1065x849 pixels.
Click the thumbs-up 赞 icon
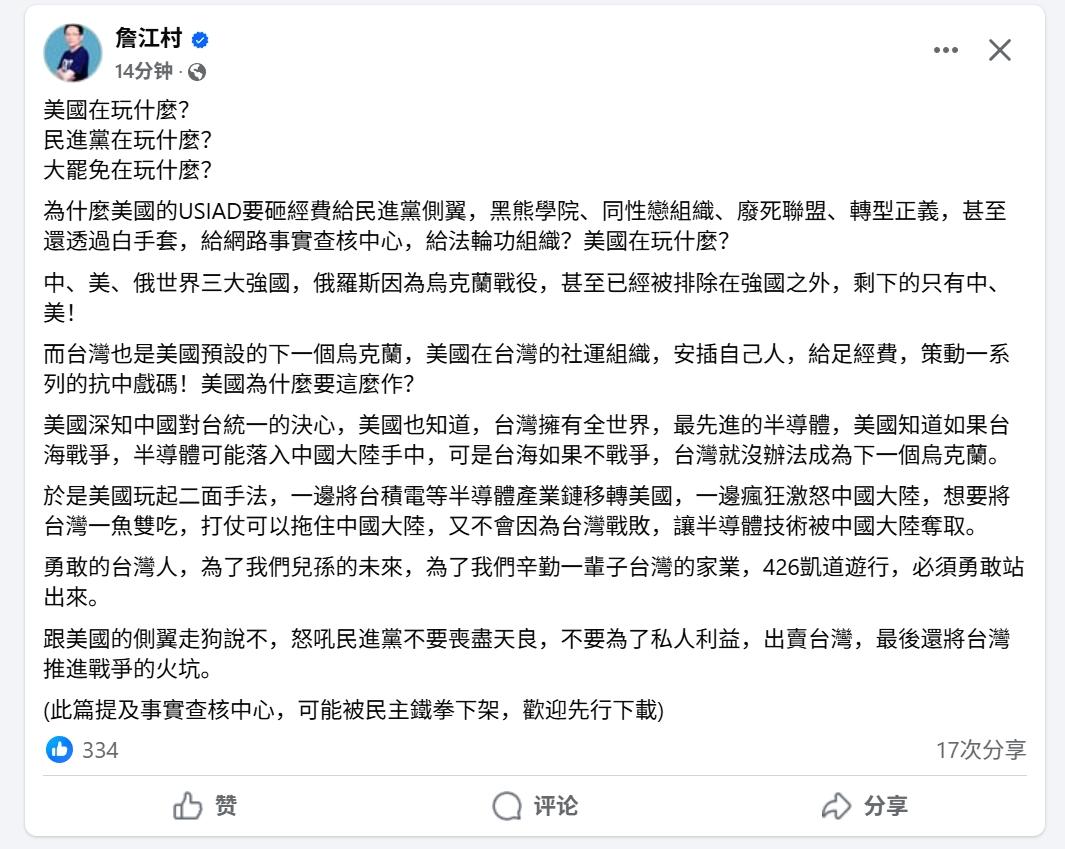[x=187, y=806]
